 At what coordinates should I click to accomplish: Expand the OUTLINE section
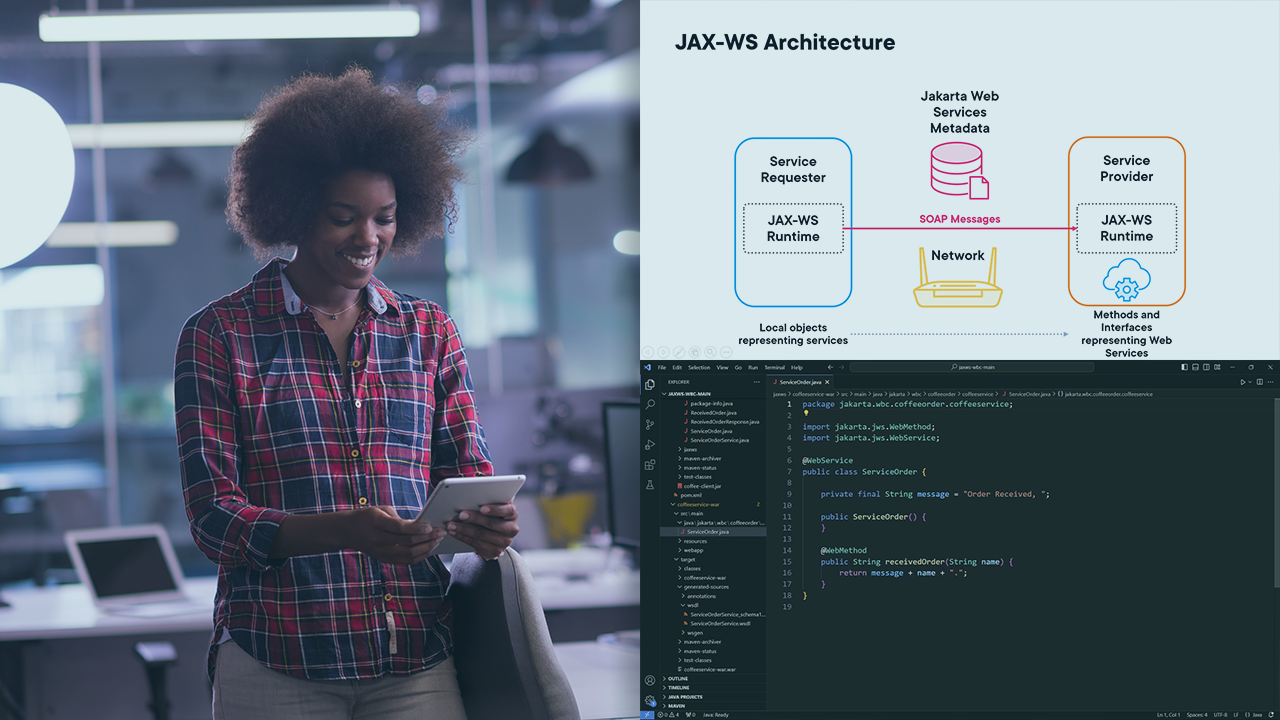(x=678, y=678)
